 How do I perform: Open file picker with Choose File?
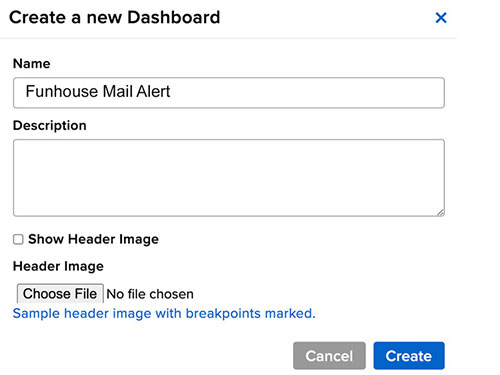[60, 294]
